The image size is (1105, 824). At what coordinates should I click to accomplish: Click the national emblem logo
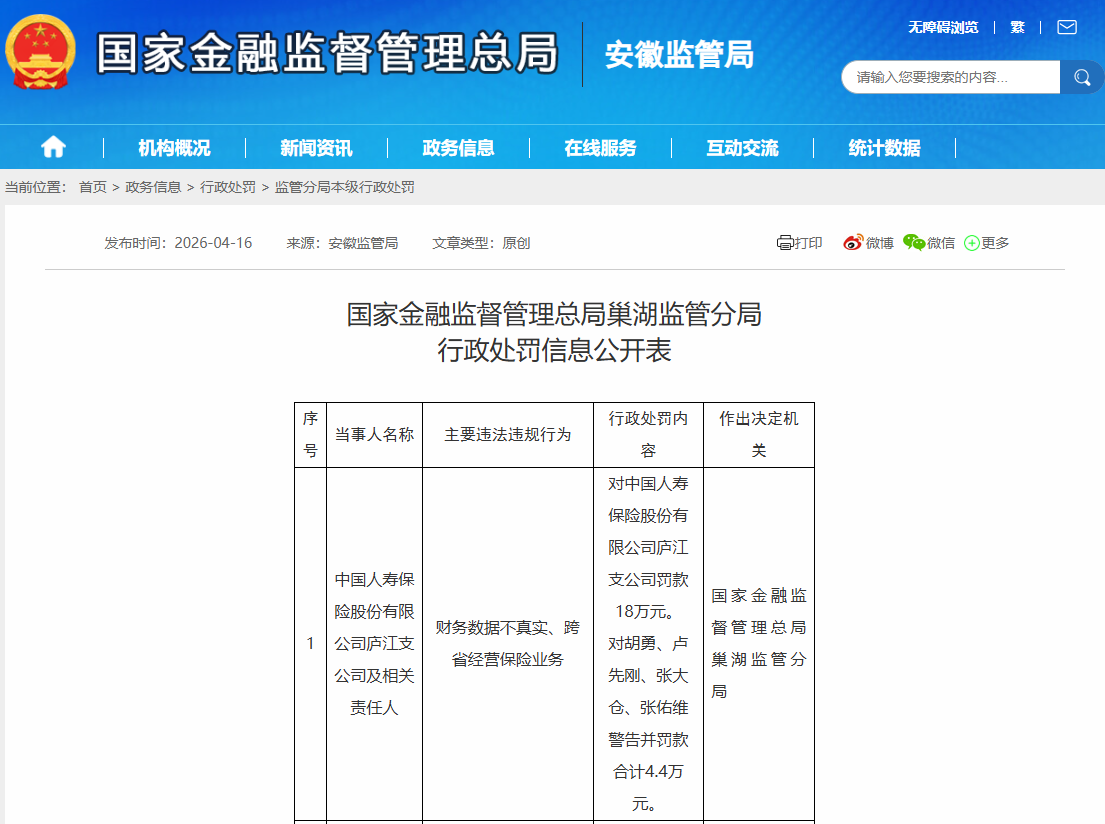click(x=41, y=52)
